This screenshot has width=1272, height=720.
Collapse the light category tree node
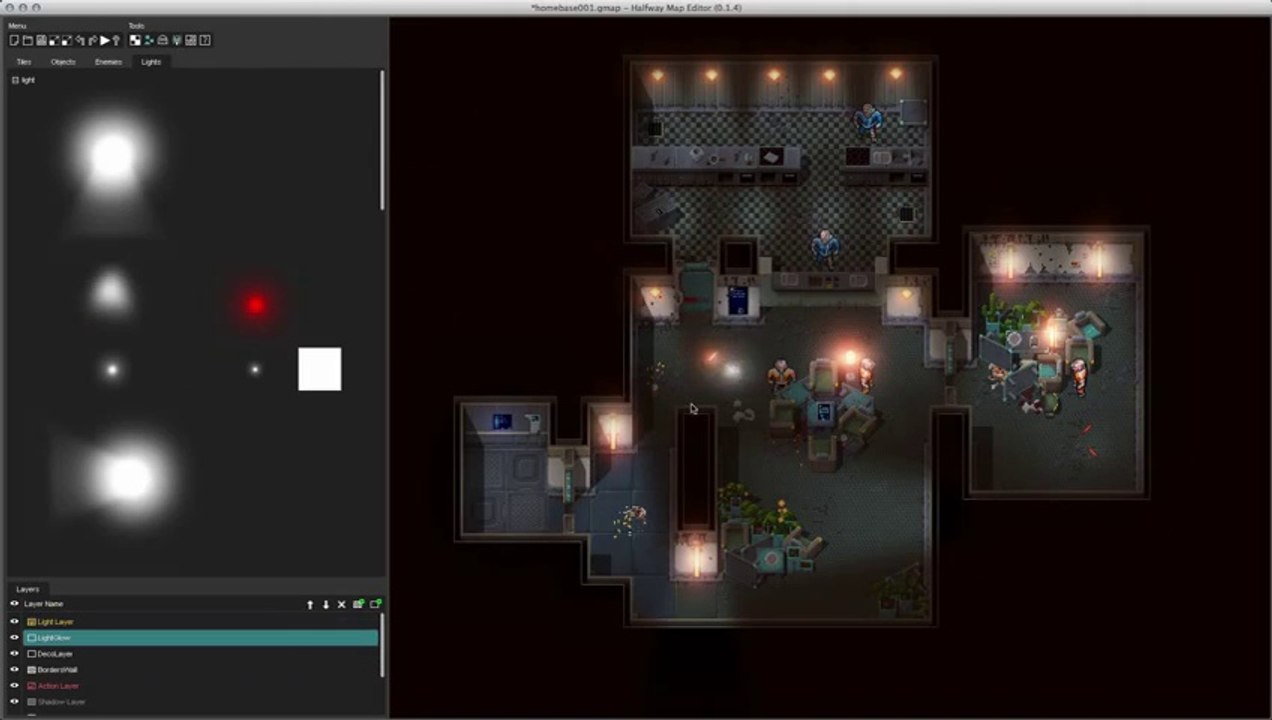click(x=15, y=80)
